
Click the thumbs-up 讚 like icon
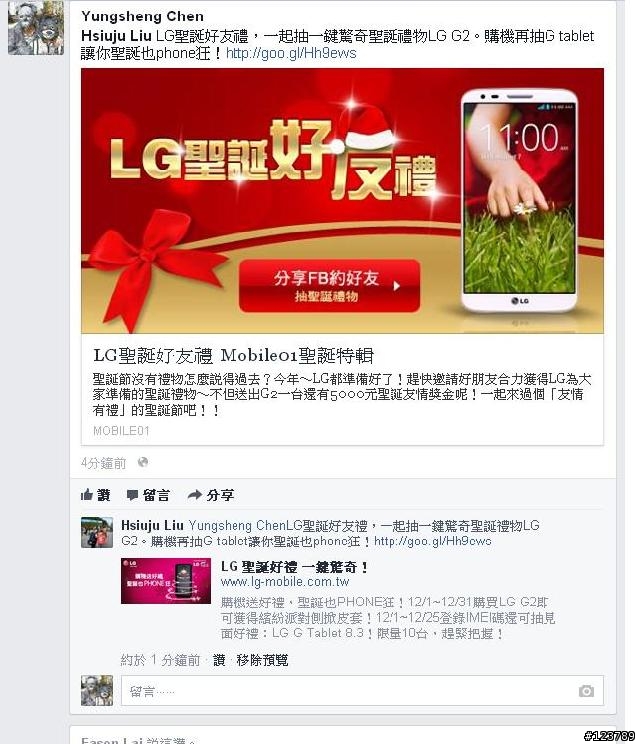point(86,495)
